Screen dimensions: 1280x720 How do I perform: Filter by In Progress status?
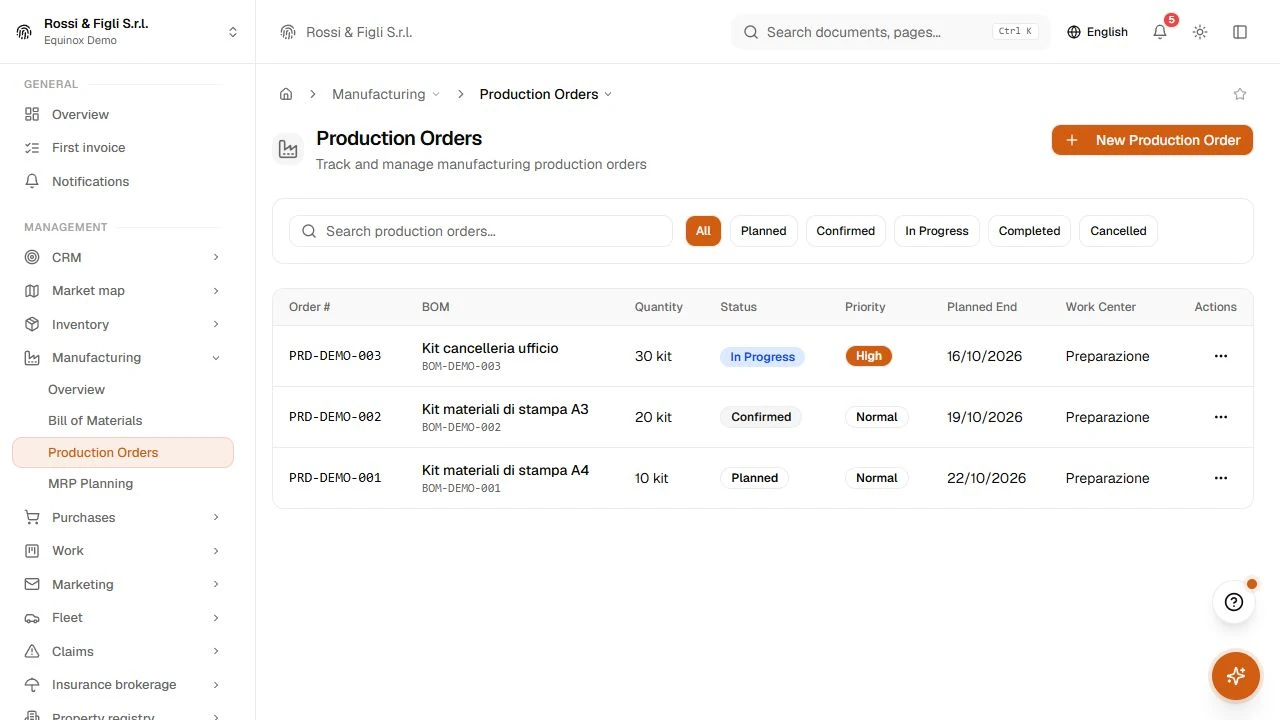point(937,231)
